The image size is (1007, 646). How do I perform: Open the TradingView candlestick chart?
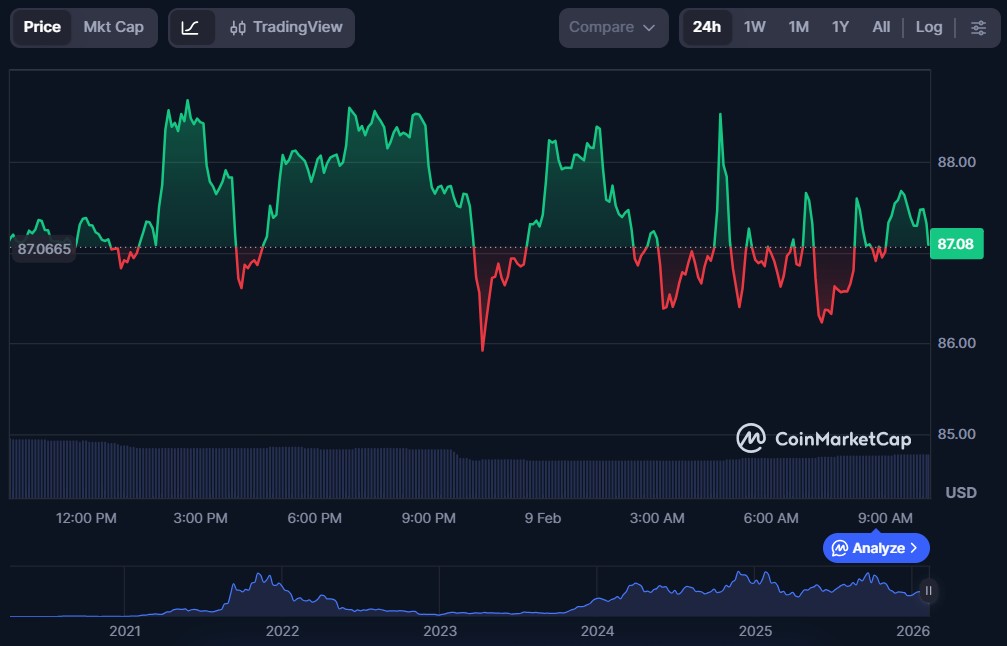pos(284,27)
